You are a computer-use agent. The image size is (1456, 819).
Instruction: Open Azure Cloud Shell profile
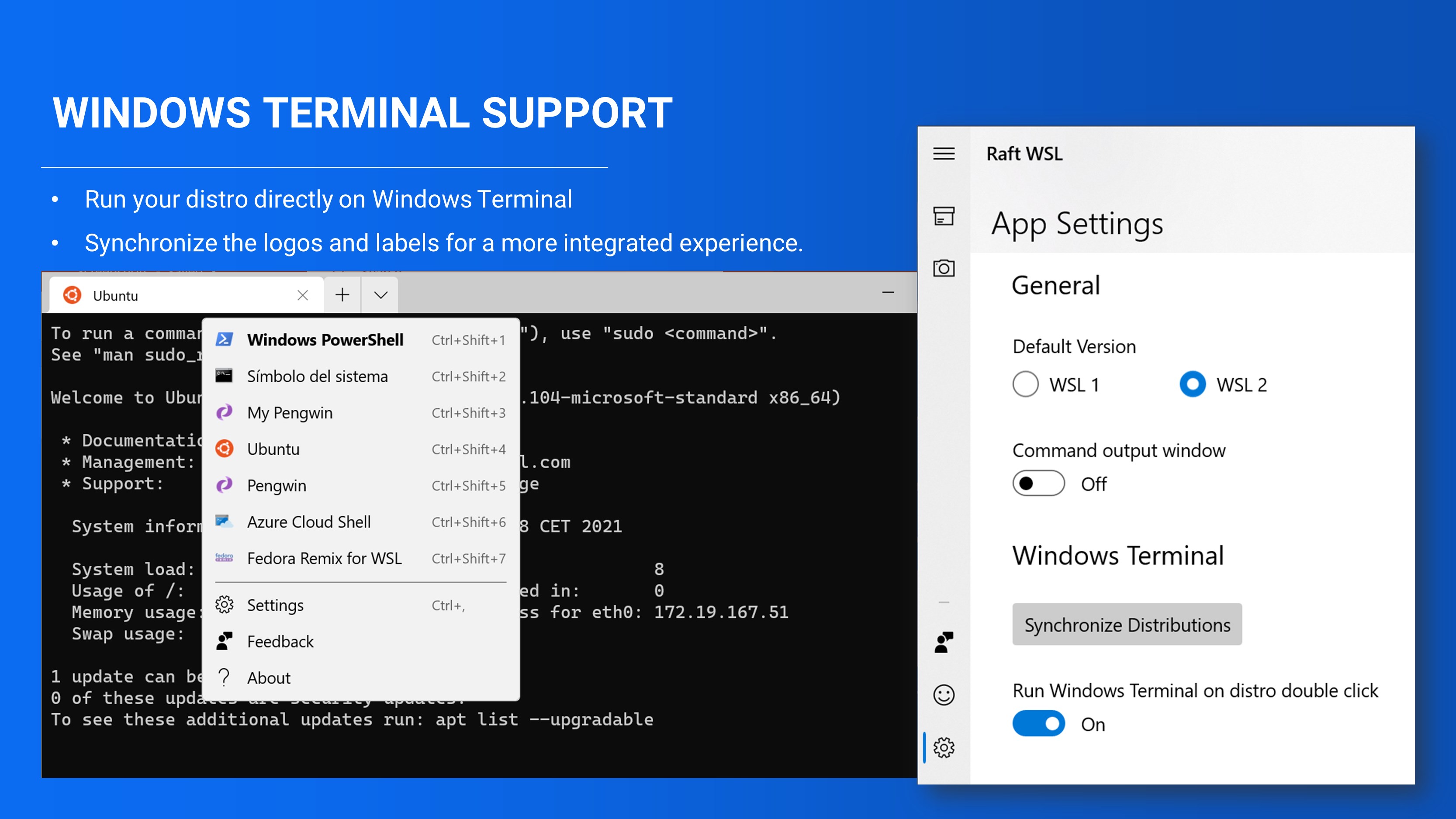(x=308, y=522)
